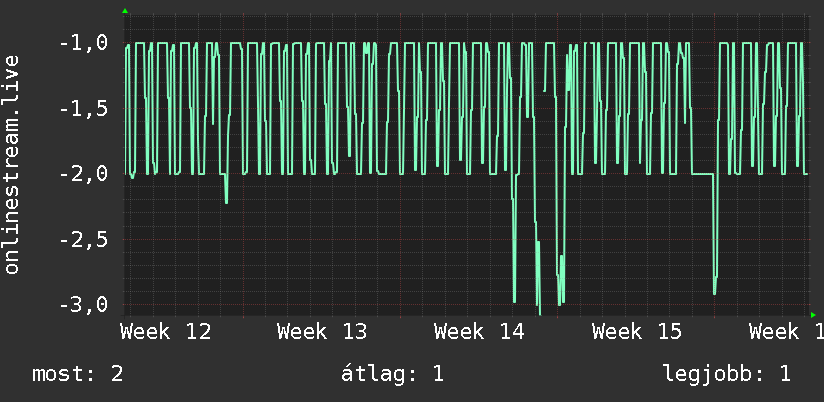Click the "-2,5" y-axis value
824x402 pixels.
83,240
